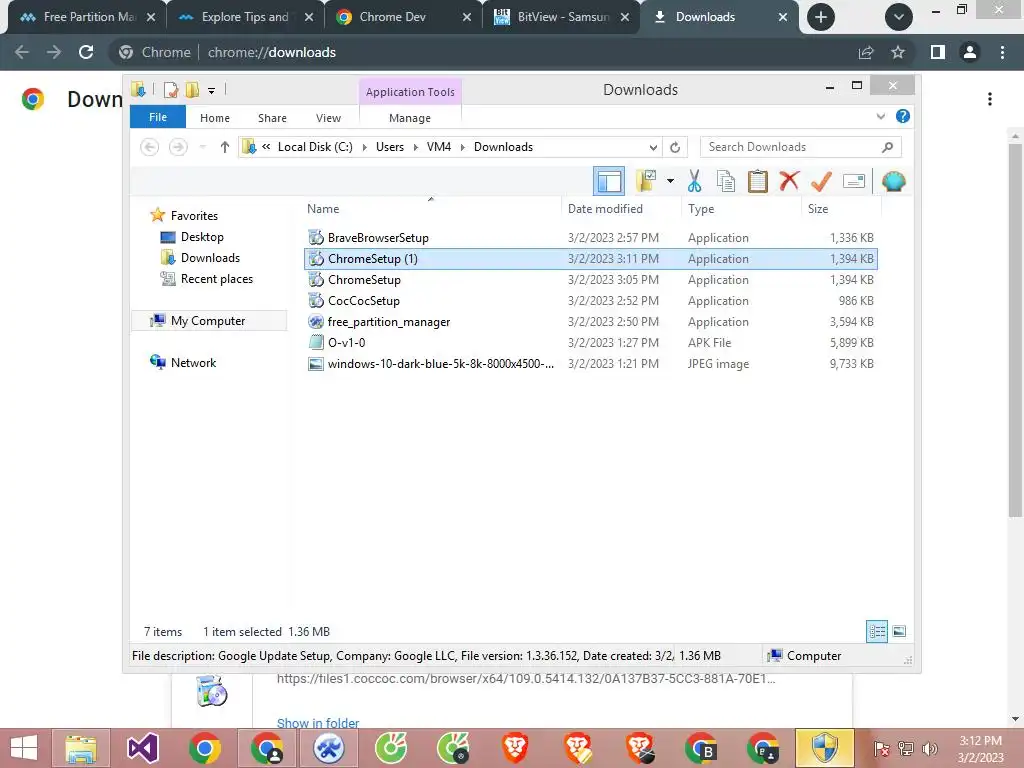The width and height of the screenshot is (1024, 768).
Task: Click the Up arrow in Explorer navigation
Action: click(x=225, y=147)
